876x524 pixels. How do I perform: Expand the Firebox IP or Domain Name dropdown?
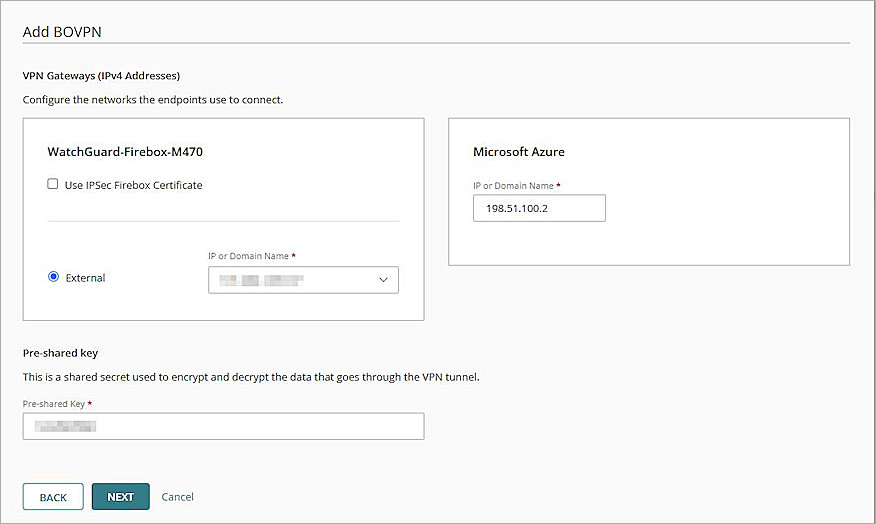pos(292,280)
